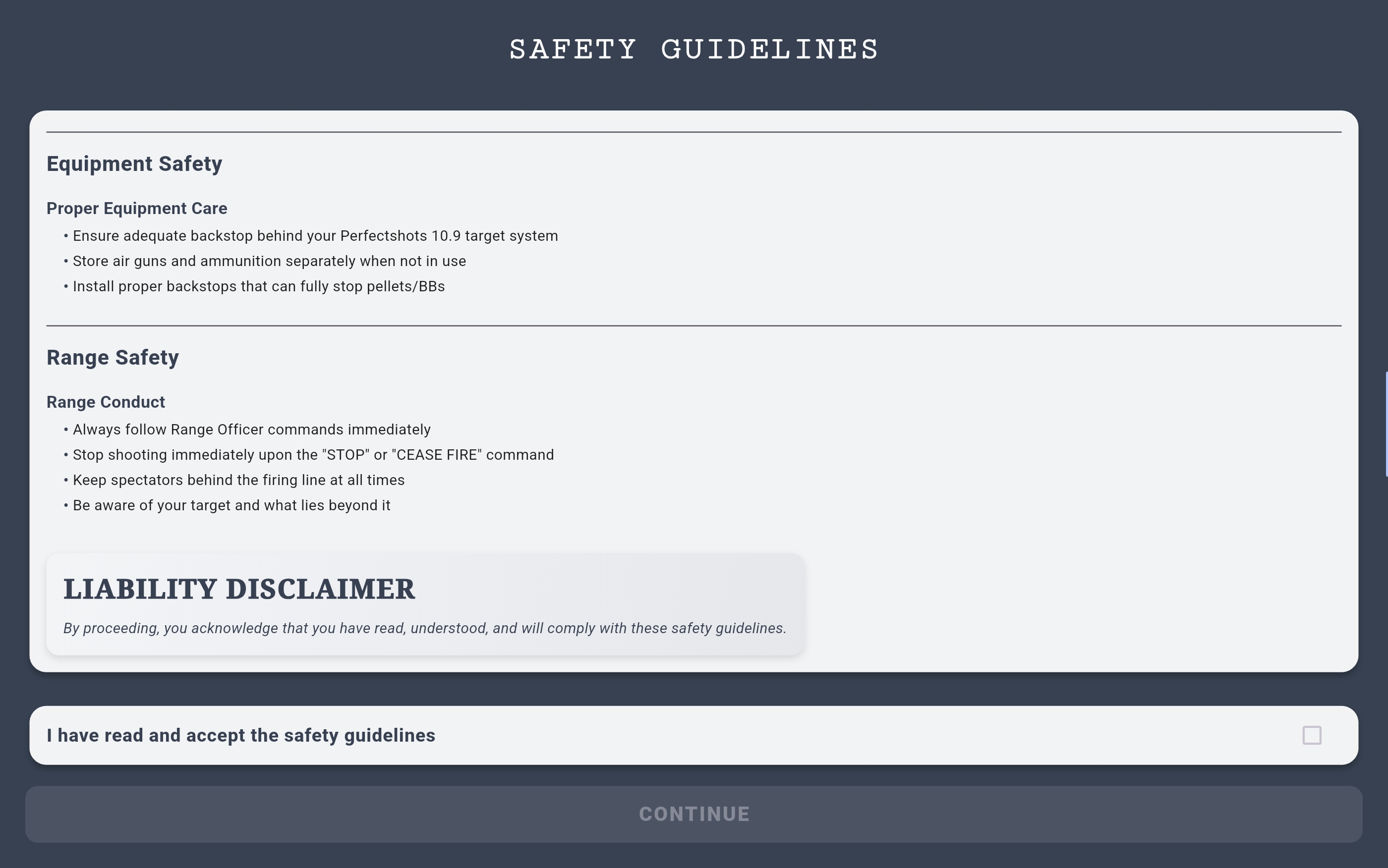Click the divider line above Range Safety
Viewport: 1388px width, 868px height.
(694, 326)
